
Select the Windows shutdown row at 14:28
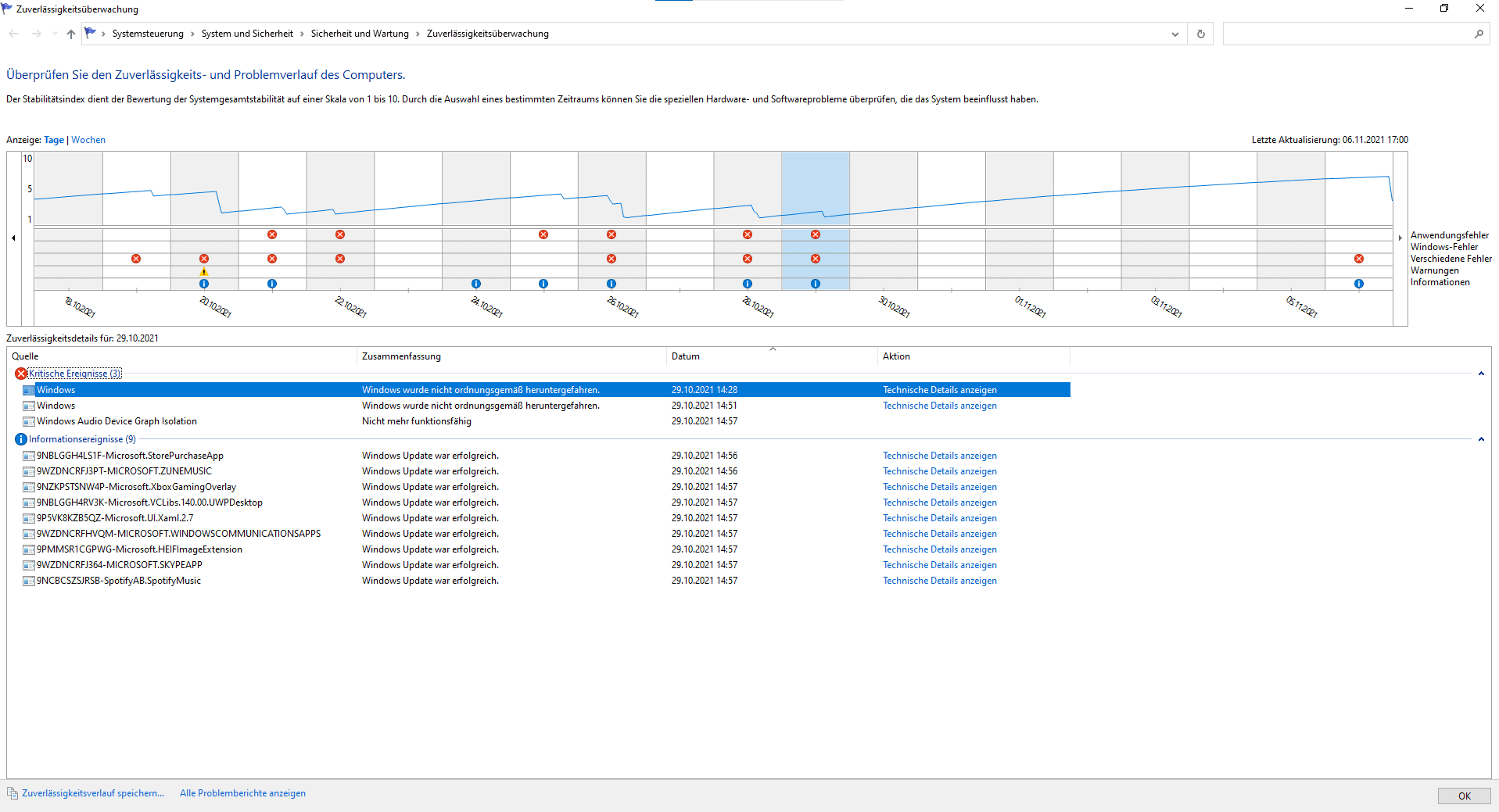pos(546,390)
